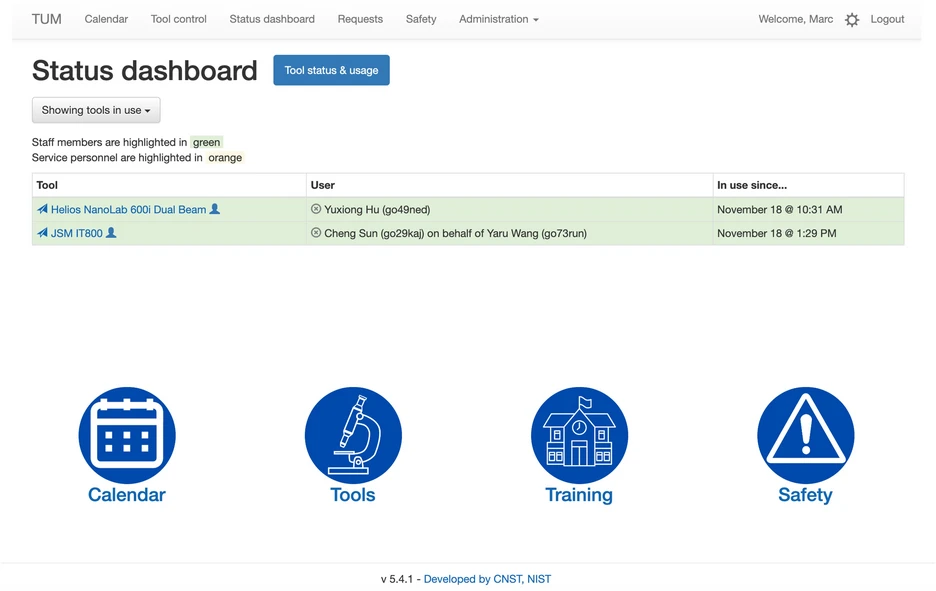Viewport: 936px width, 591px height.
Task: Click the X icon beside Yuxiong Hu
Action: coord(316,210)
